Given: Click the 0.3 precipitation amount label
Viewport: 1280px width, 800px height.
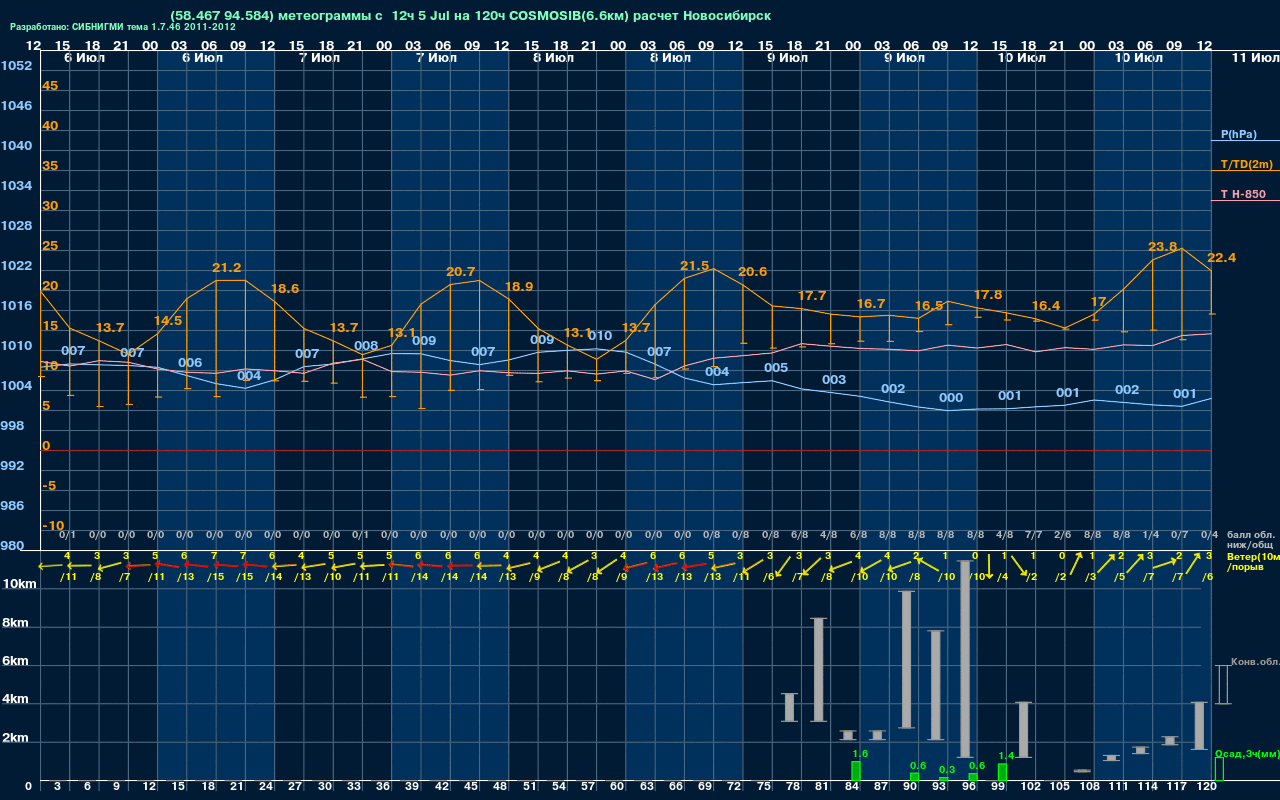Looking at the screenshot, I should (948, 768).
